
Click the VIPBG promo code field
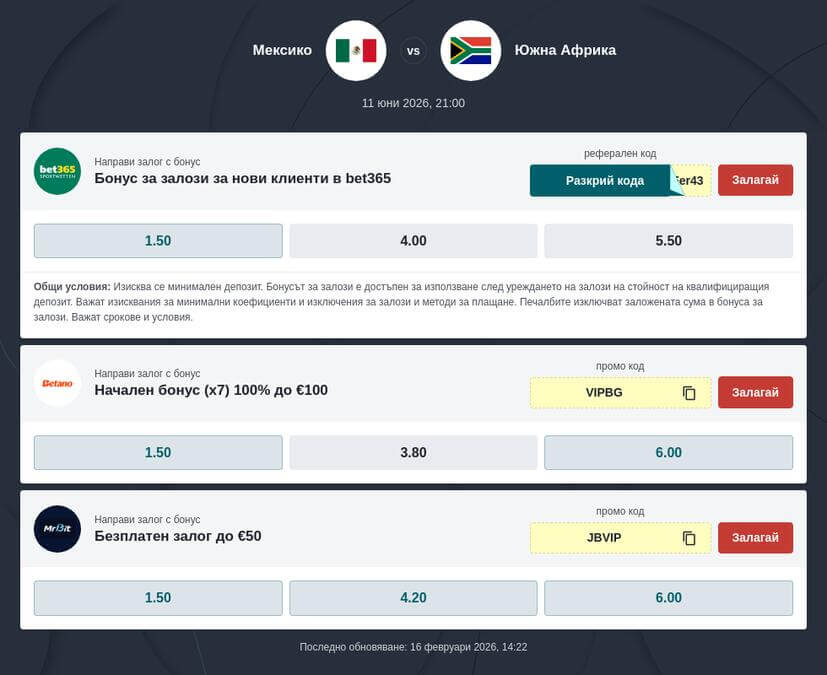[x=604, y=393]
